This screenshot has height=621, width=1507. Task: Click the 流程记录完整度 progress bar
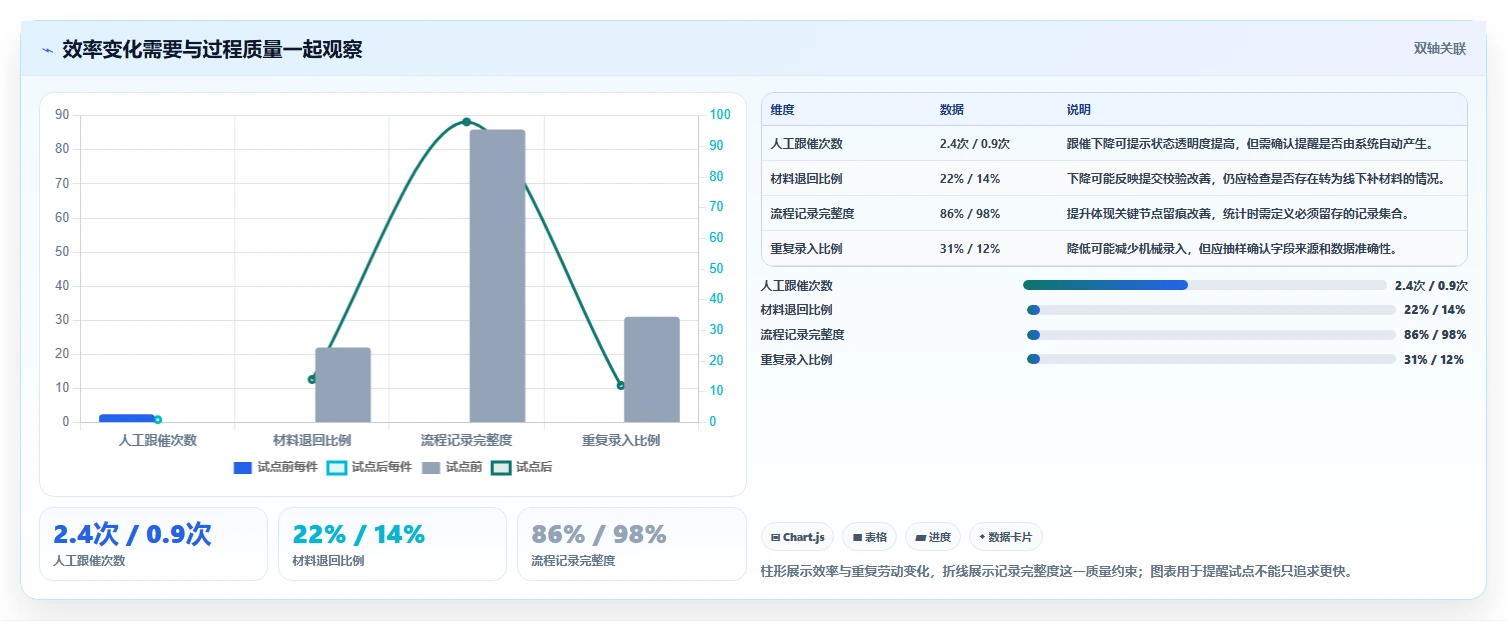click(x=1211, y=335)
